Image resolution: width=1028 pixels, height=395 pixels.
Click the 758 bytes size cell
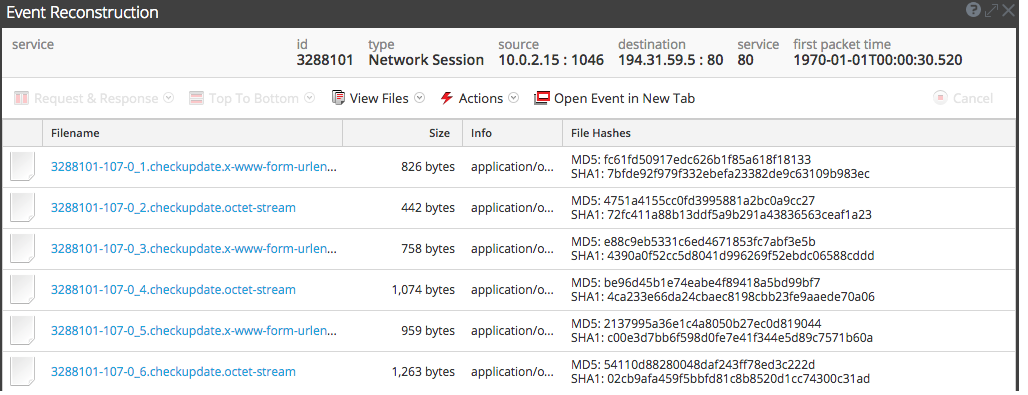pyautogui.click(x=428, y=249)
